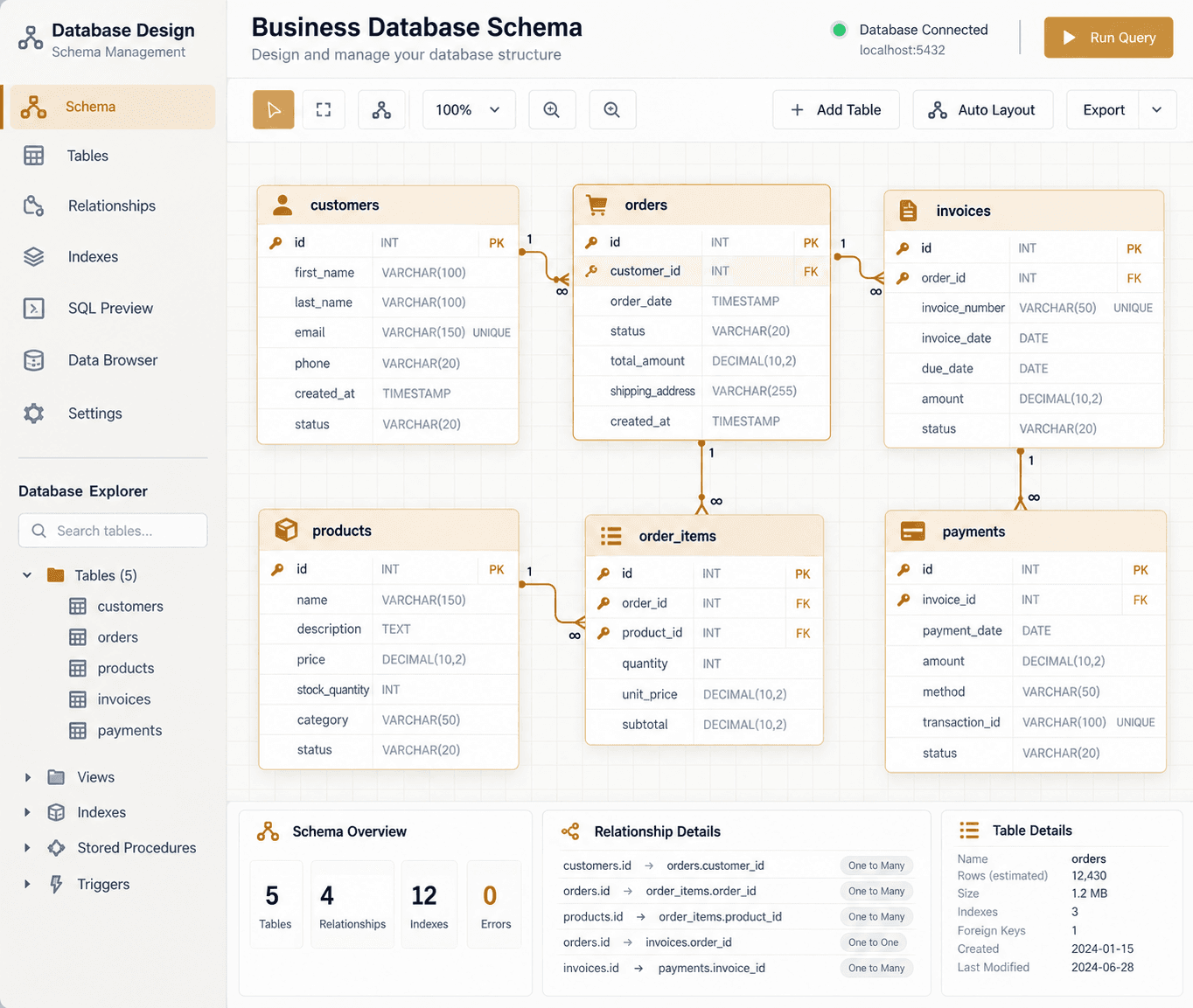Screen dimensions: 1193x1008
Task: Collapse the Tables (5) tree node
Action: 27,575
